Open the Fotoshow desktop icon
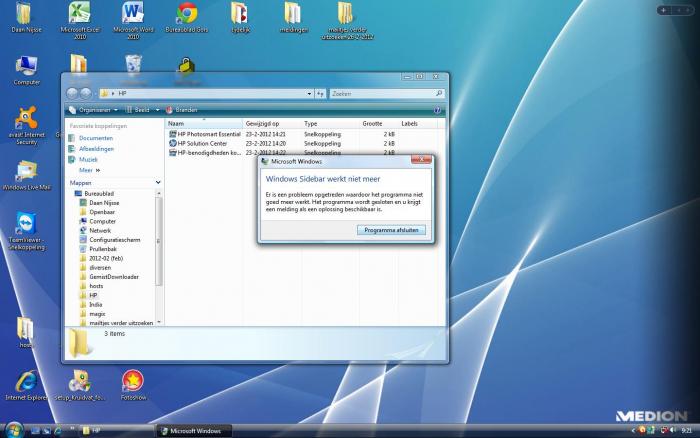The height and width of the screenshot is (438, 700). click(x=133, y=386)
